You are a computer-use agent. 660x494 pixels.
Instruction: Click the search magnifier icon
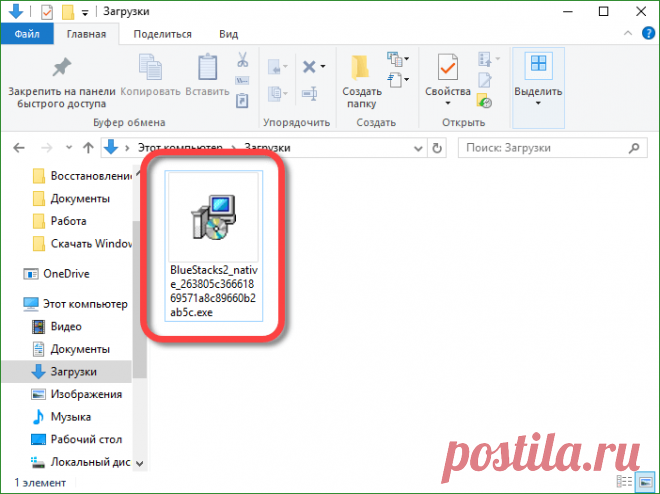(x=633, y=148)
